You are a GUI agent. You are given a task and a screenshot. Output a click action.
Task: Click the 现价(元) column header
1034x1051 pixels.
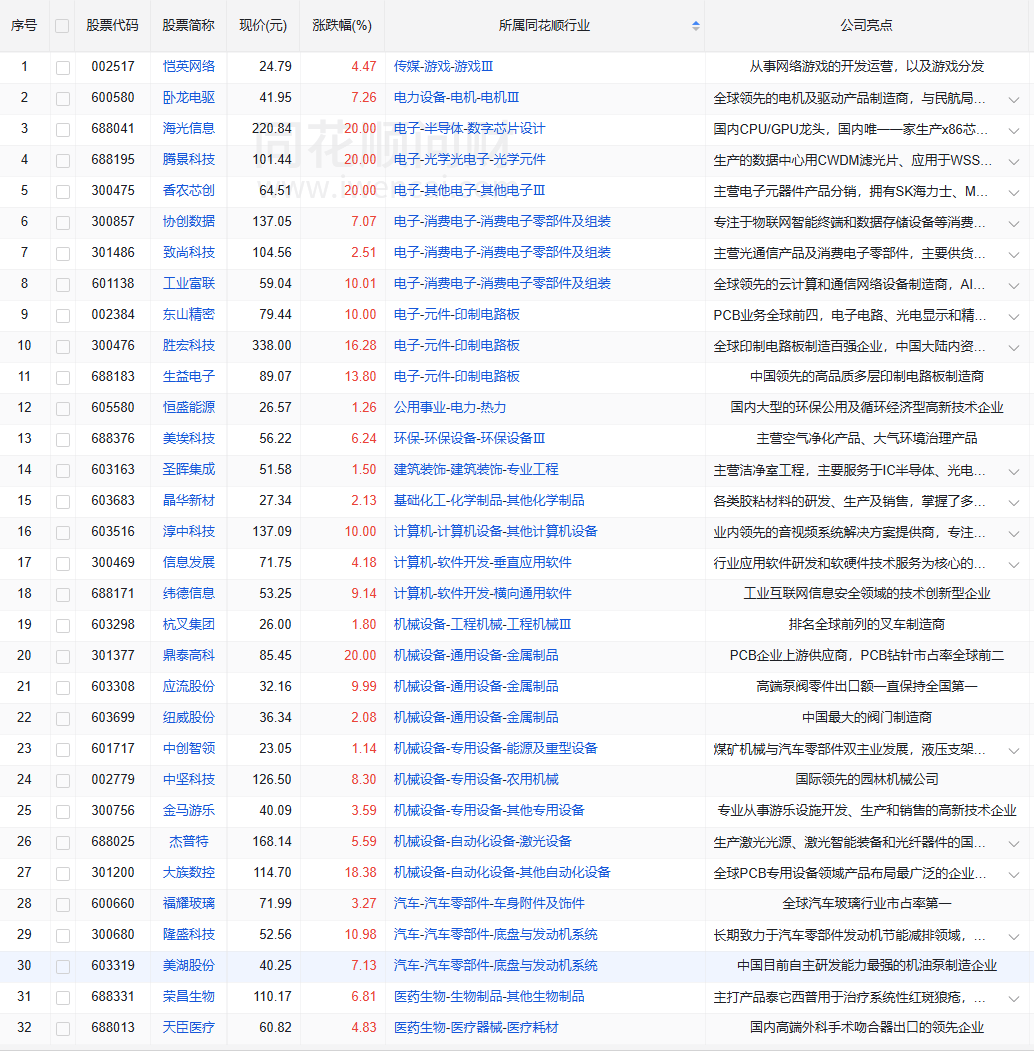pos(263,26)
